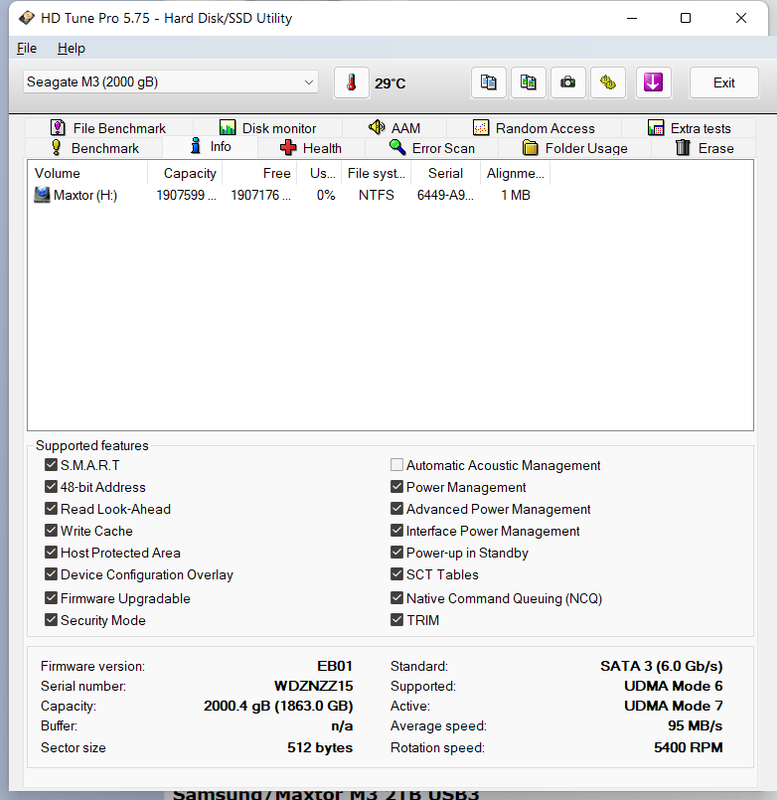
Task: Toggle the Host Protected Area checkbox
Action: [x=51, y=553]
